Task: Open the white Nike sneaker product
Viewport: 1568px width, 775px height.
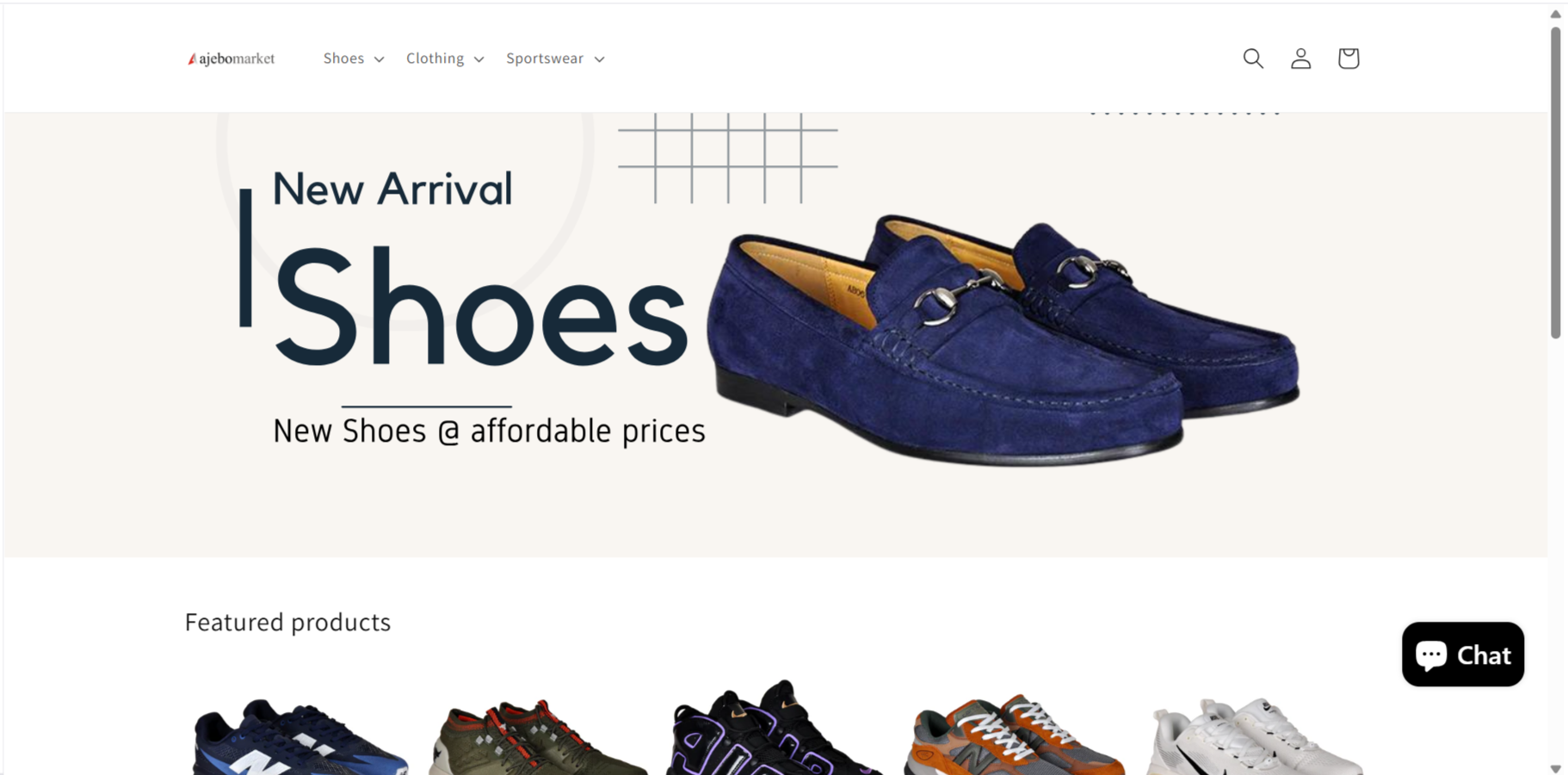Action: click(x=1254, y=736)
